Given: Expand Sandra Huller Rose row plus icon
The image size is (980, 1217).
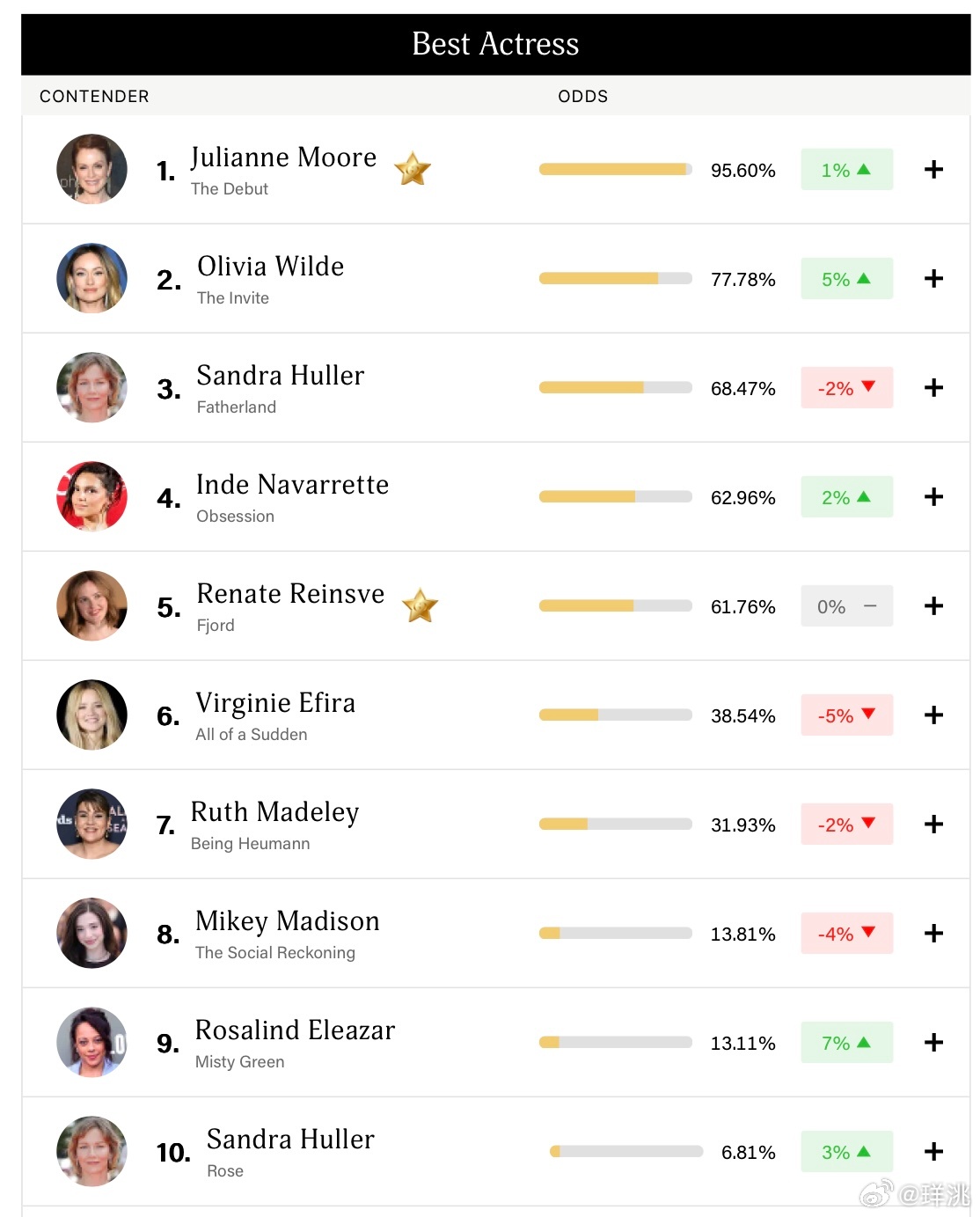Looking at the screenshot, I should tap(933, 1152).
